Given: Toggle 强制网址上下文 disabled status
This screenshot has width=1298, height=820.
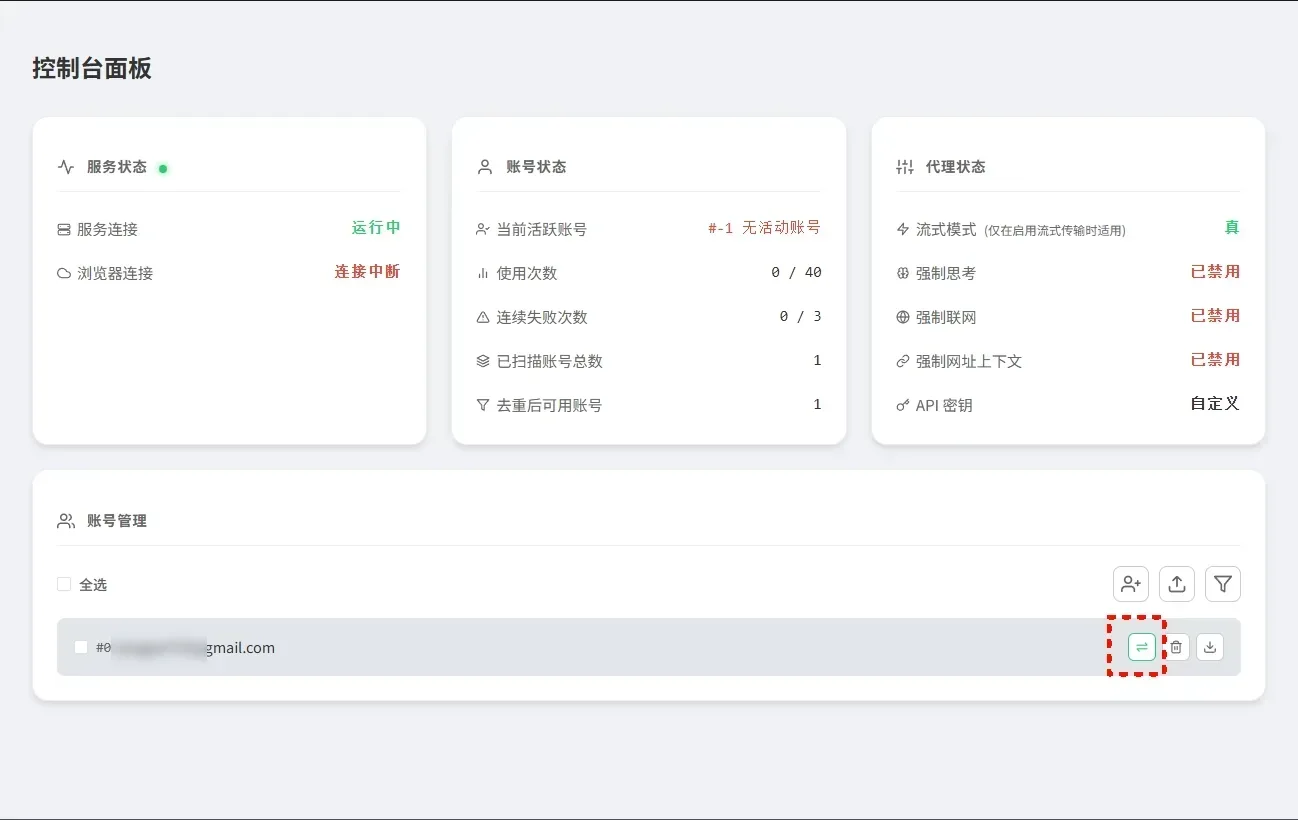Looking at the screenshot, I should tap(1215, 360).
